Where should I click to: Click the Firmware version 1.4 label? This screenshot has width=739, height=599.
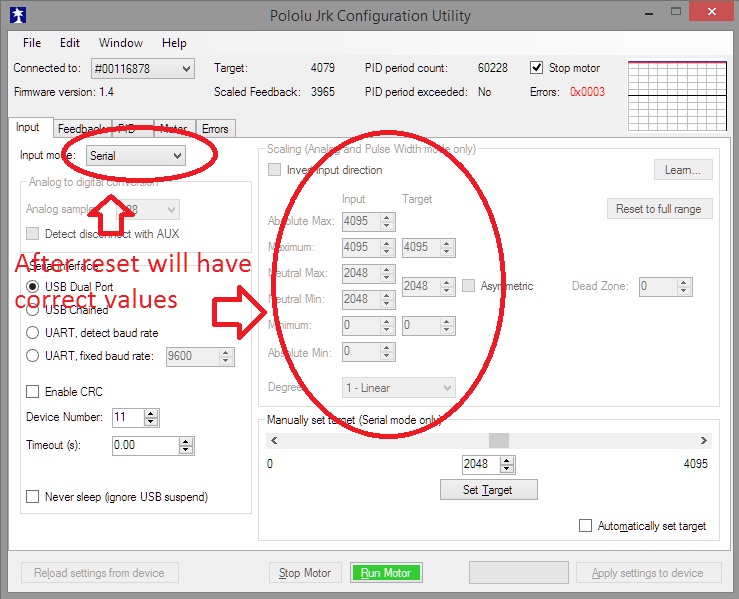(64, 92)
